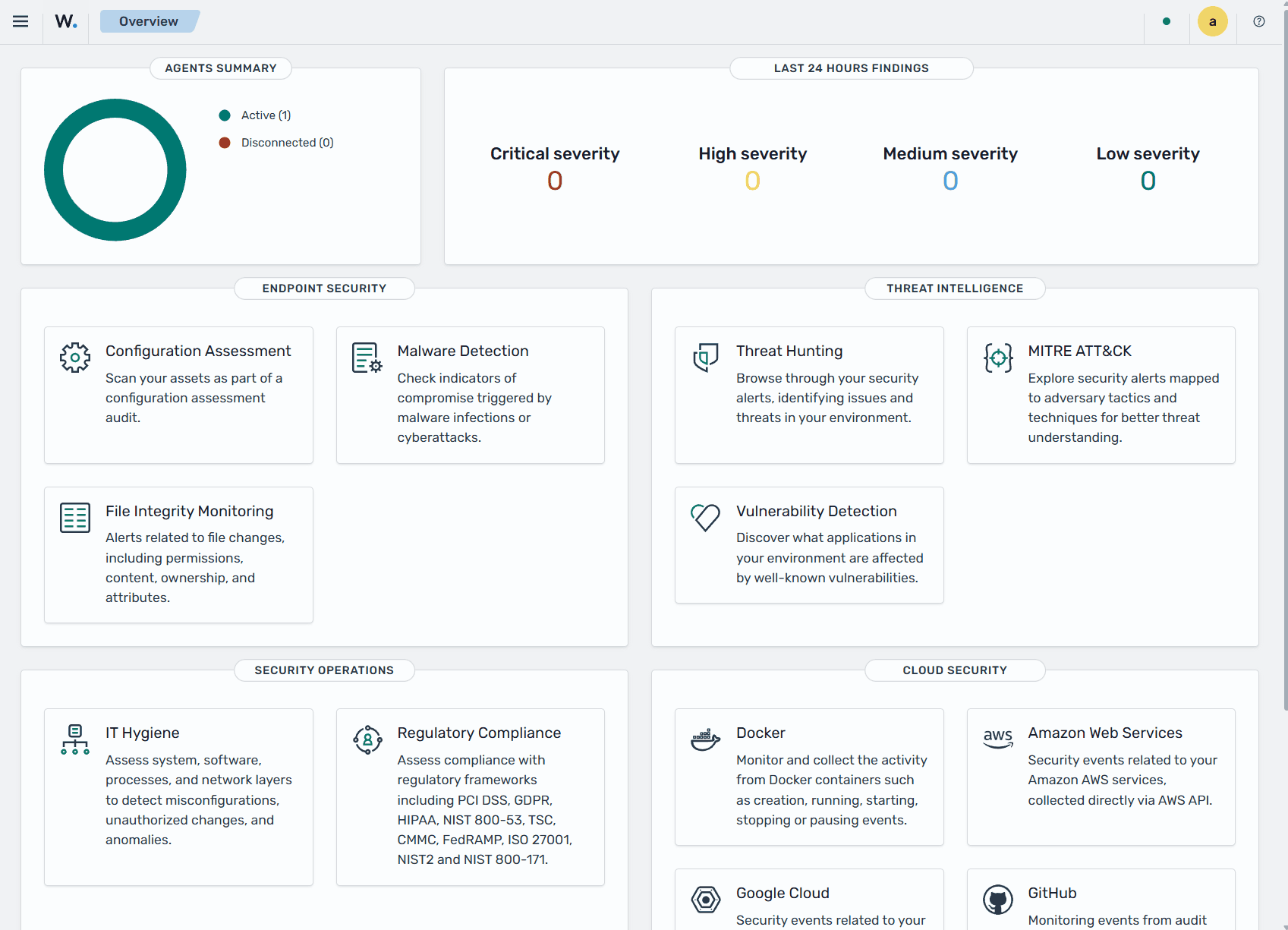
Task: Click the Malware Detection document icon
Action: 367,358
